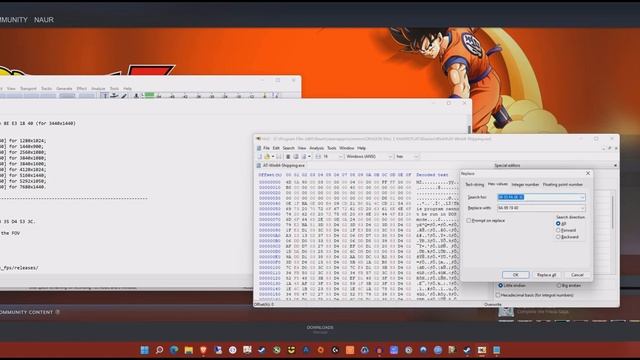Click the '(for 3440x1440)' line in Notepad
The image size is (640, 360).
point(56,123)
